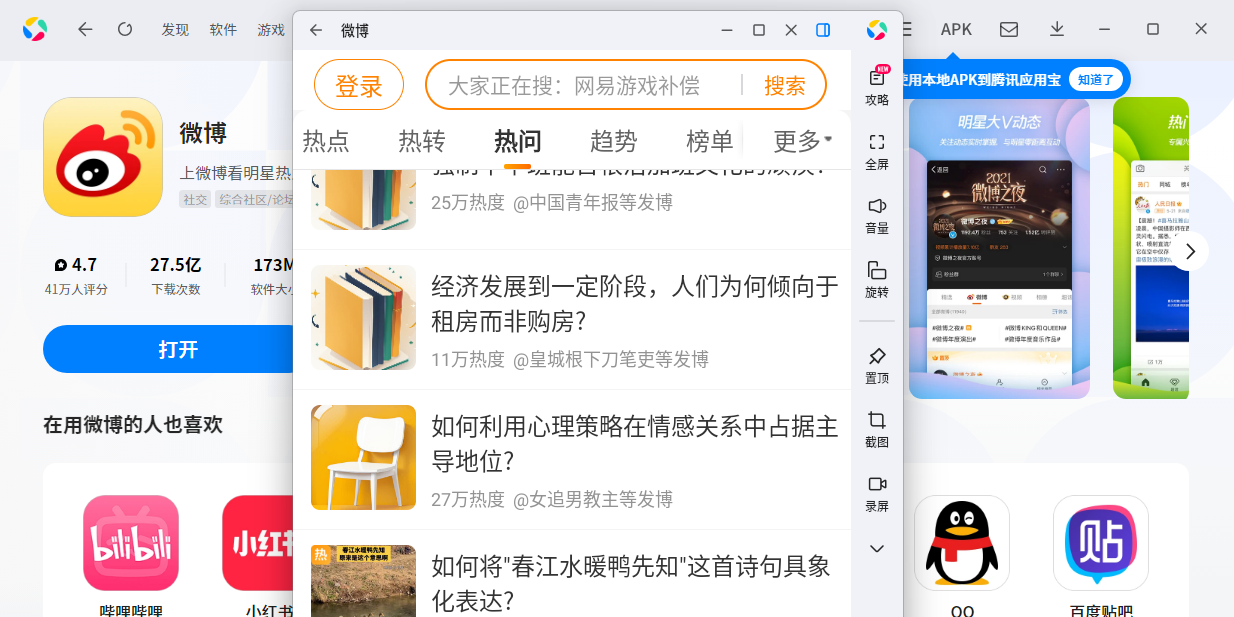Click the 登录 login button
Viewport: 1234px width, 617px height.
[x=359, y=85]
